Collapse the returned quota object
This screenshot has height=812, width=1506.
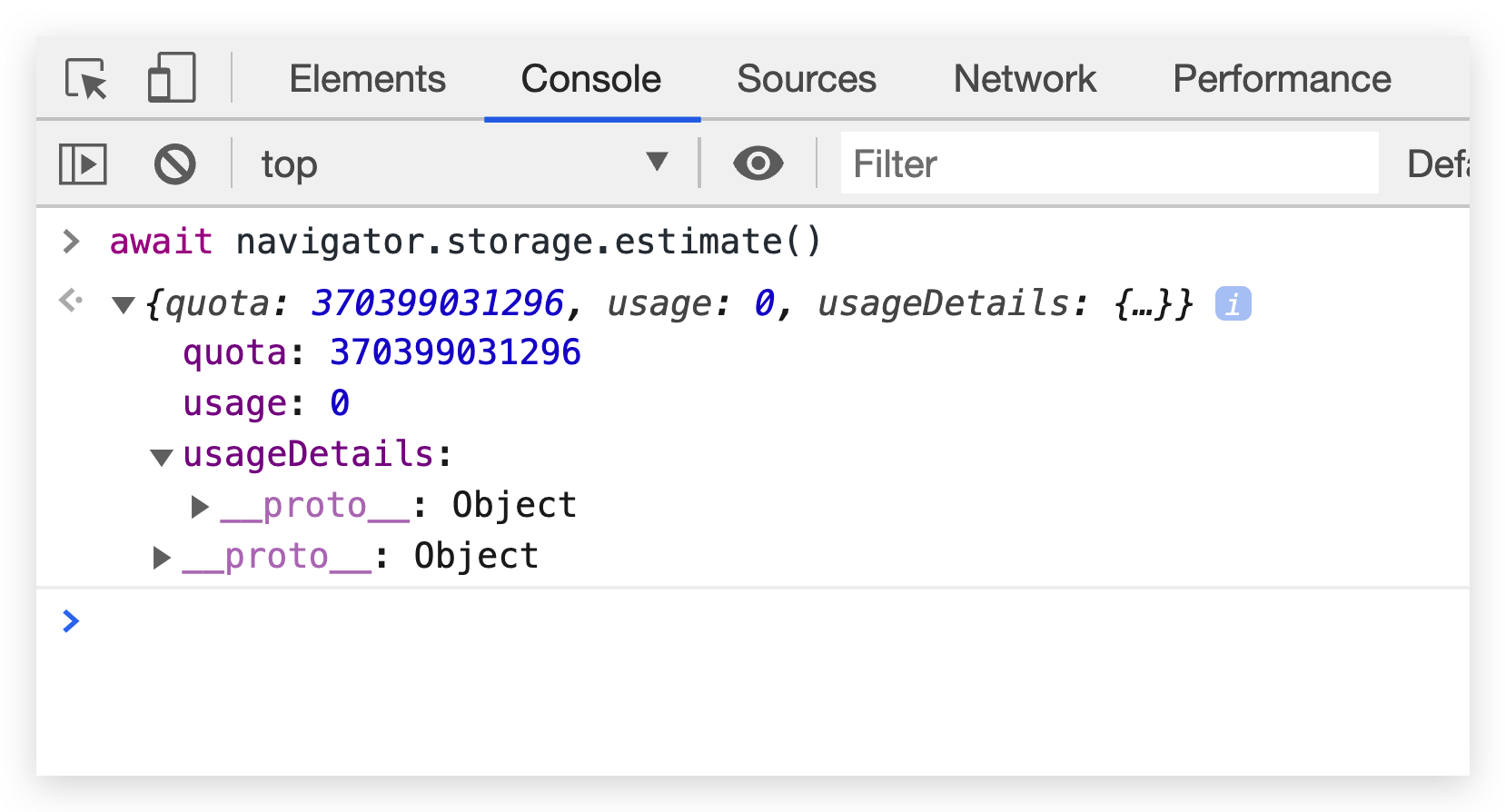(x=124, y=305)
